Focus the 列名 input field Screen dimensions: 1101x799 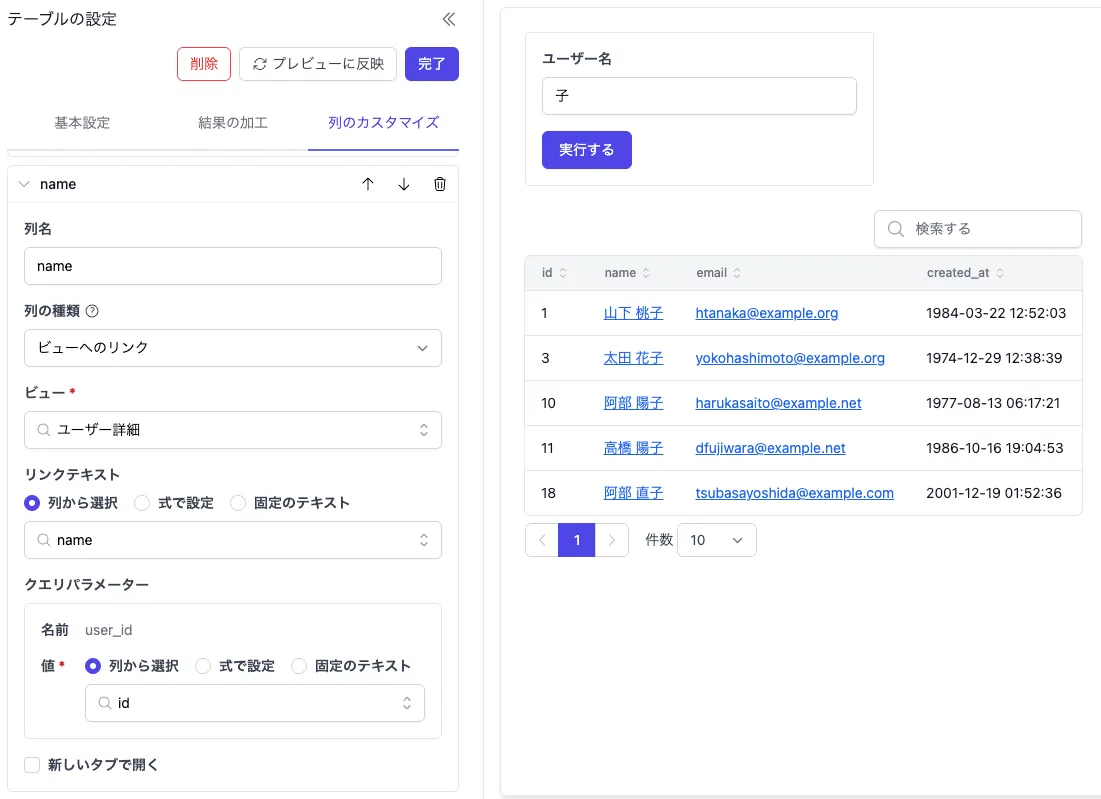232,266
